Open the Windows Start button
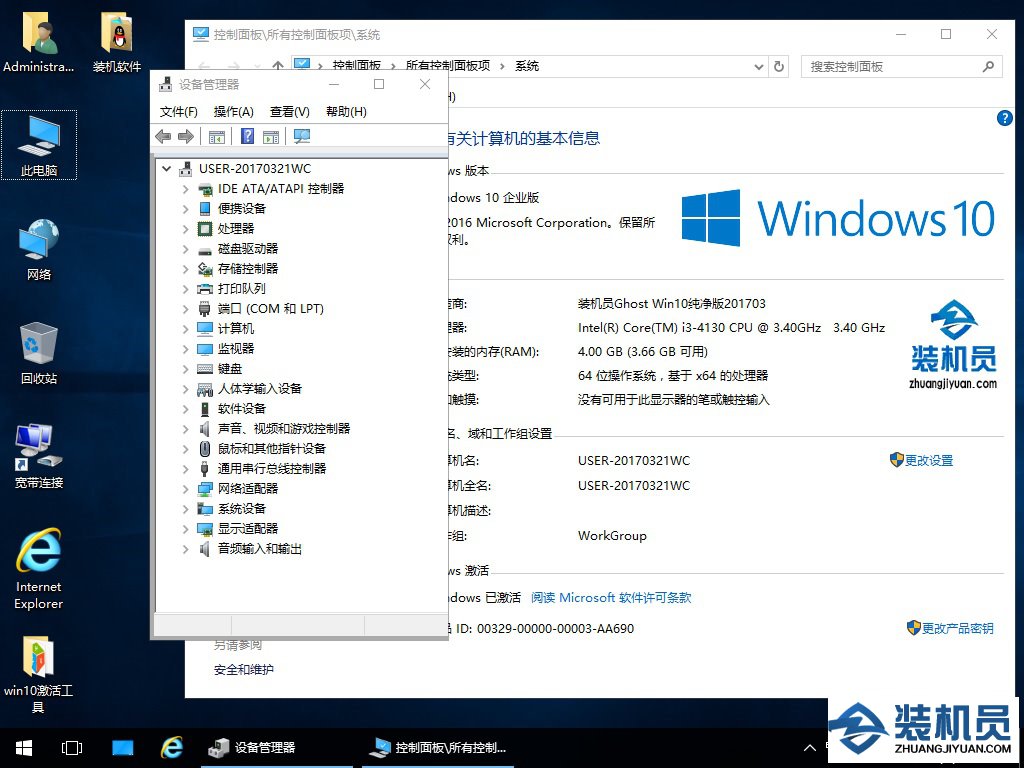The width and height of the screenshot is (1024, 768). tap(23, 747)
